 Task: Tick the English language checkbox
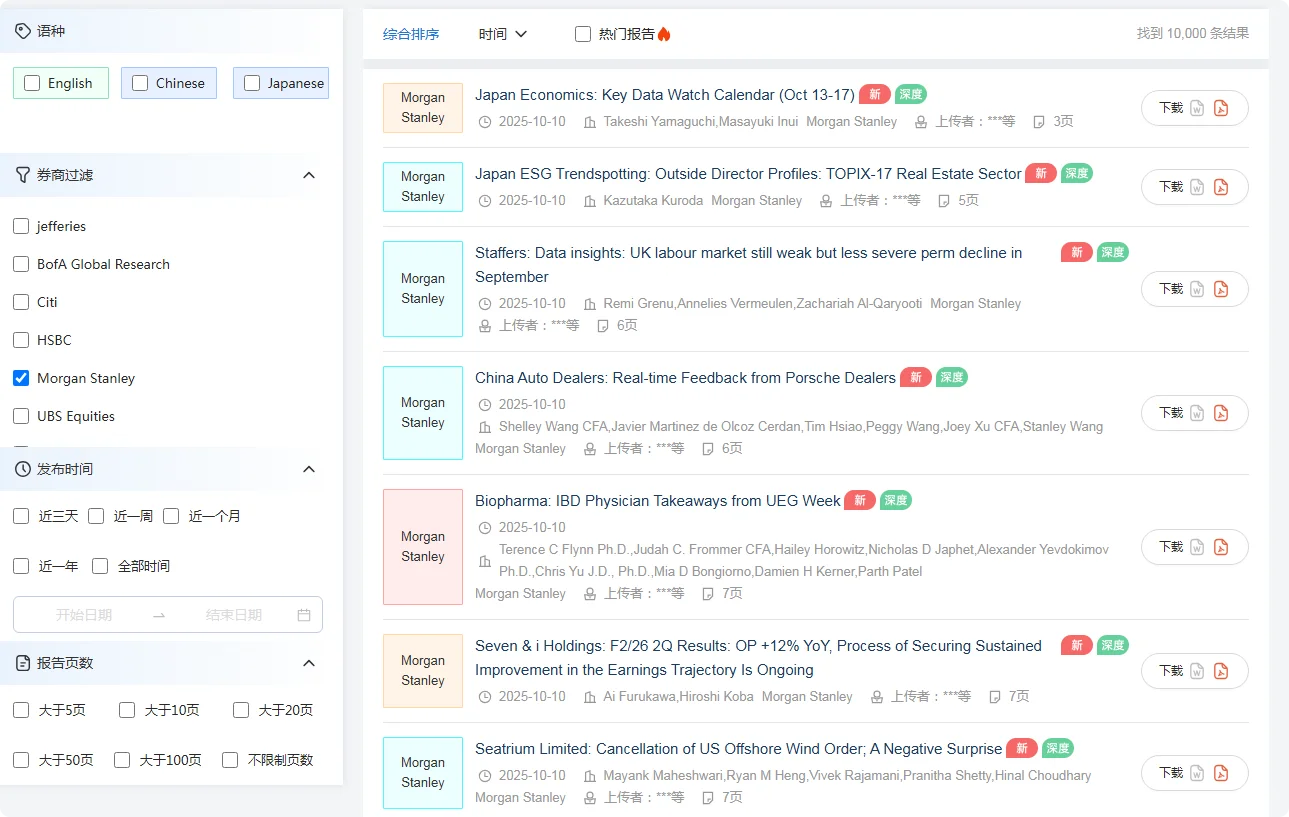[x=32, y=83]
